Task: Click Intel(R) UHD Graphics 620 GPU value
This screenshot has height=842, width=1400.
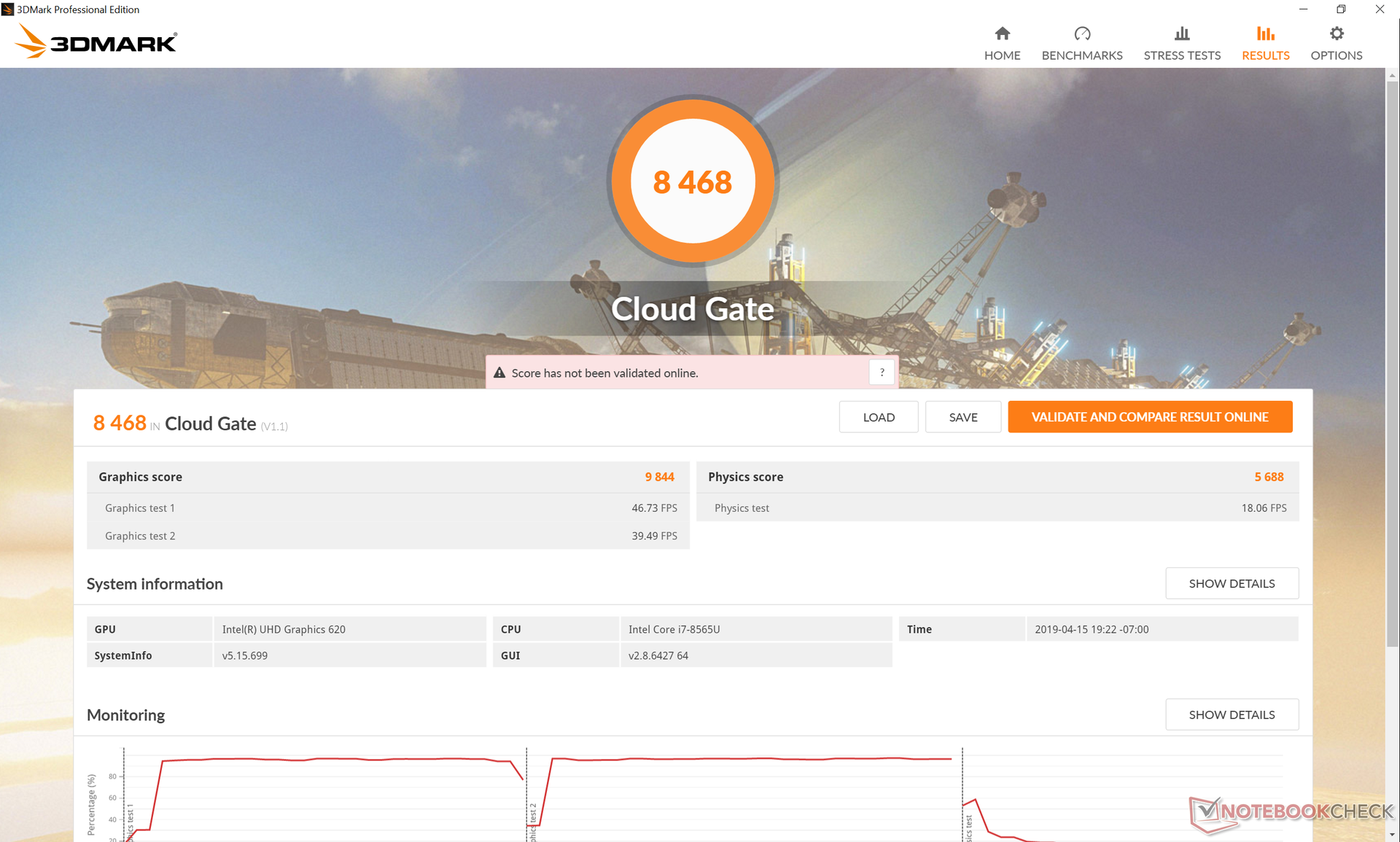Action: click(x=284, y=629)
